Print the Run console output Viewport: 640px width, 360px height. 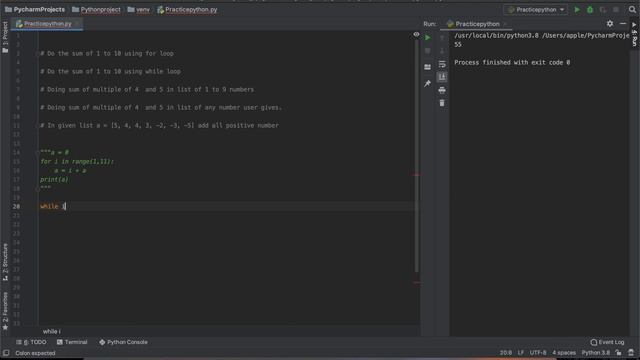[x=442, y=90]
